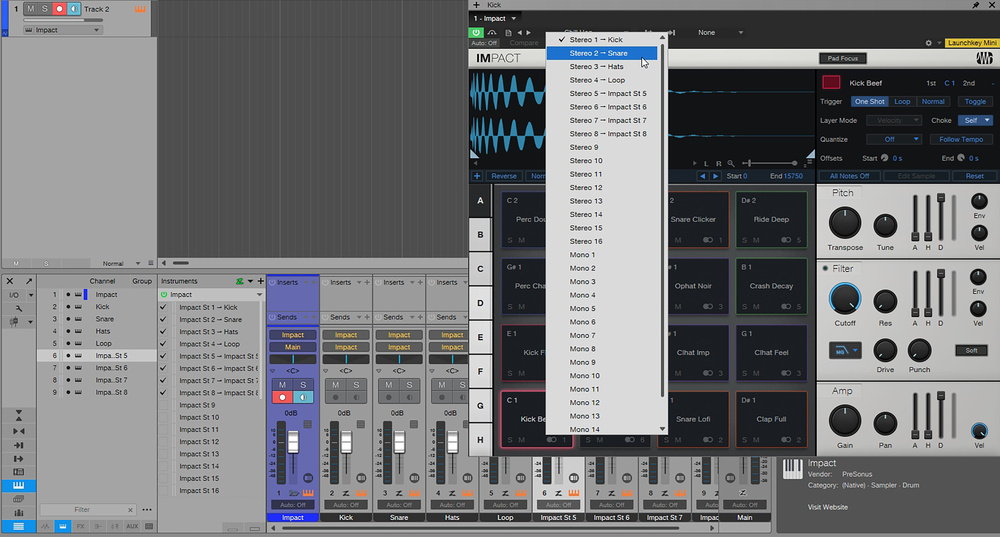This screenshot has width=1000, height=537.
Task: Click the Follow Tempo button
Action: click(963, 139)
